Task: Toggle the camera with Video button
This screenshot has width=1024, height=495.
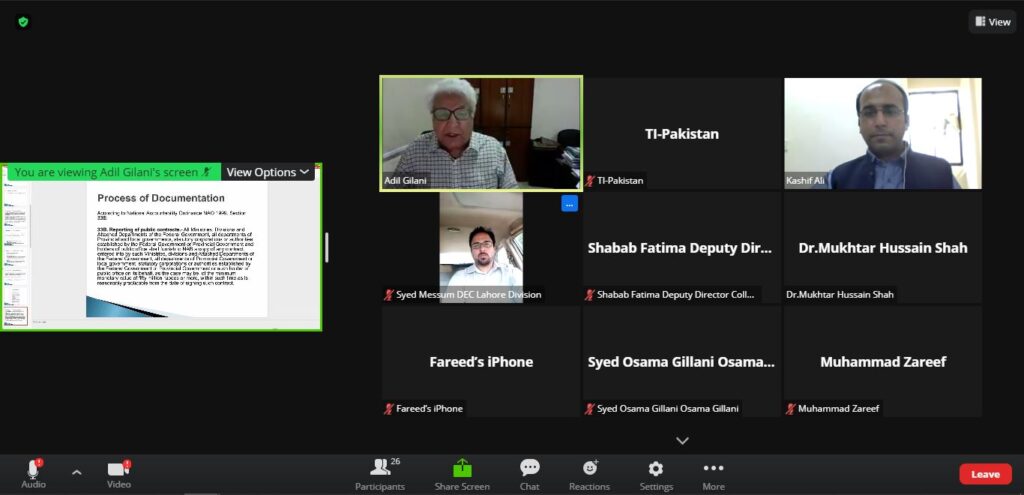Action: tap(118, 470)
